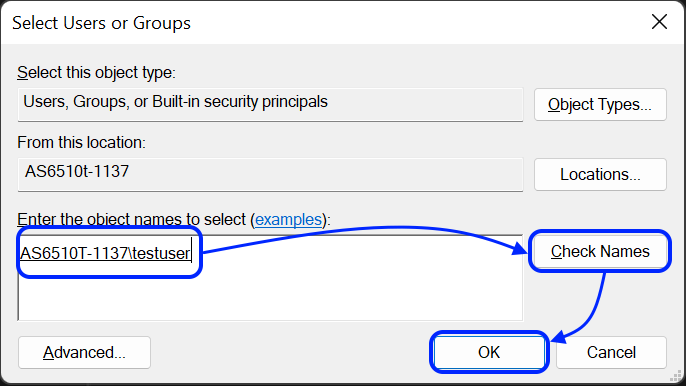The image size is (686, 386).
Task: Click the 'From this location' label
Action: pos(81,143)
